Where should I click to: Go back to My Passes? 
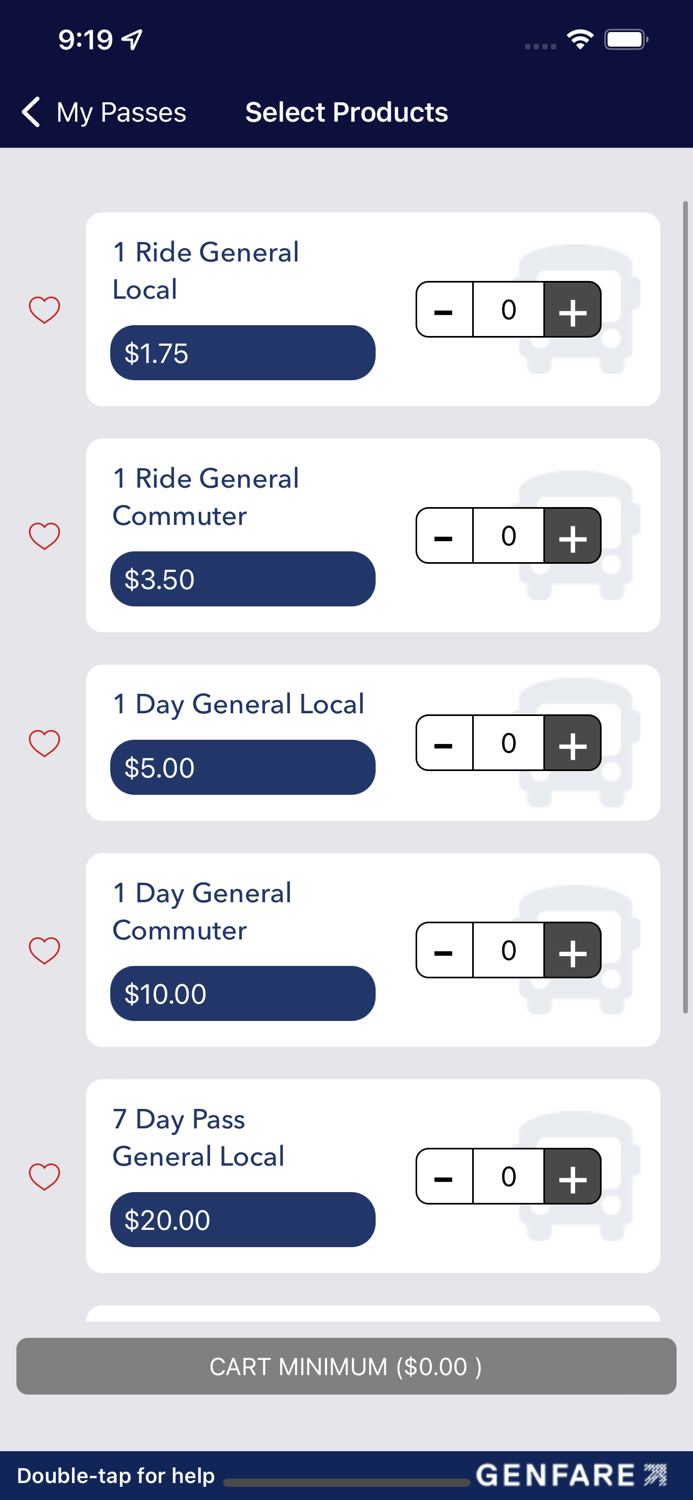pos(104,112)
